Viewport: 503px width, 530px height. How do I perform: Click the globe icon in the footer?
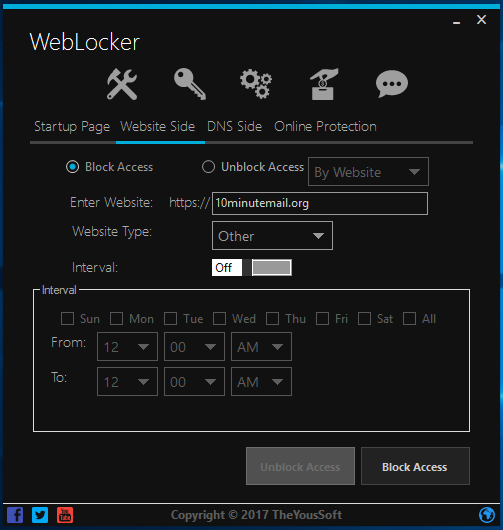coord(487,515)
